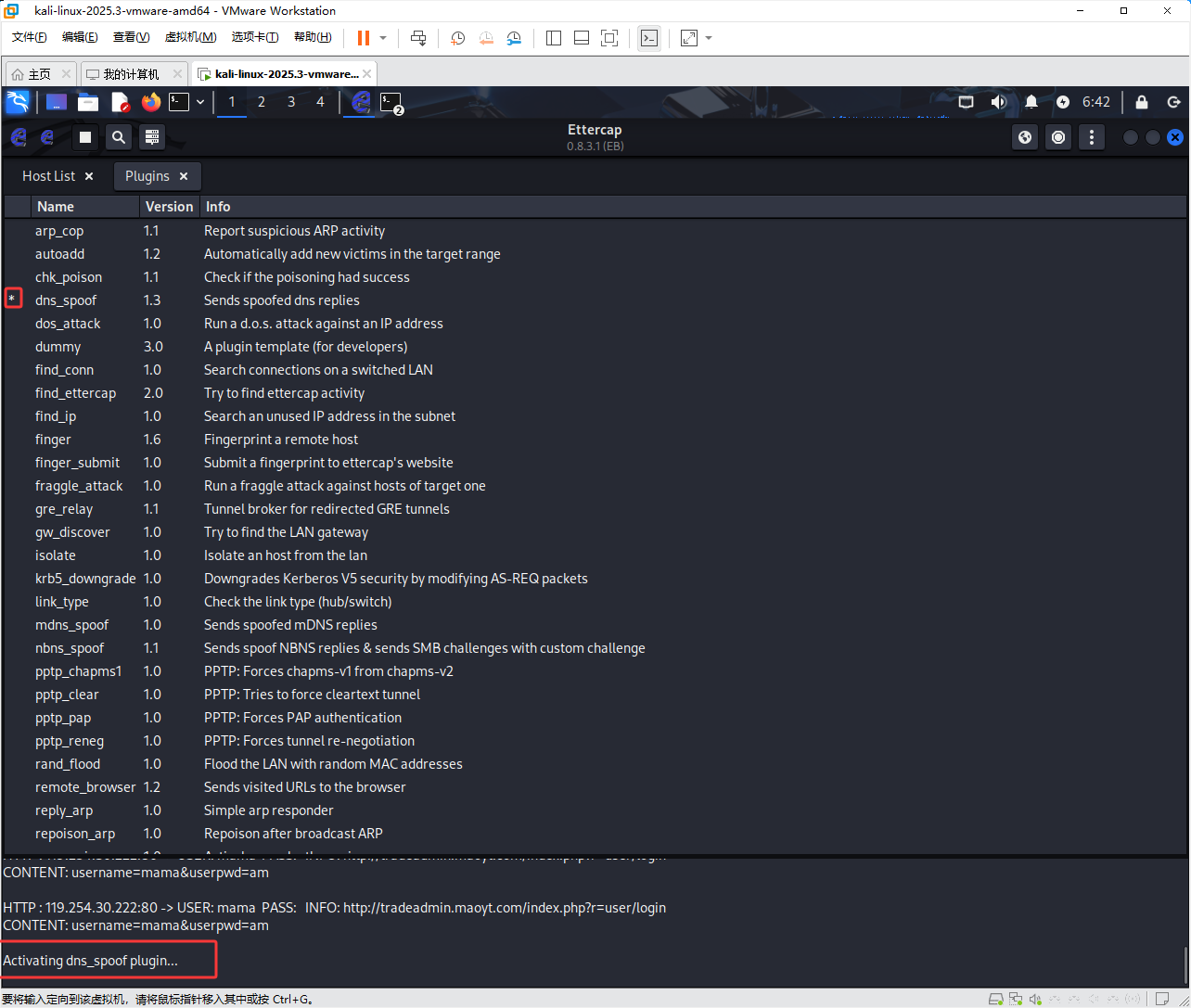Close the Host List tab
This screenshot has height=1008, width=1191.
[89, 176]
